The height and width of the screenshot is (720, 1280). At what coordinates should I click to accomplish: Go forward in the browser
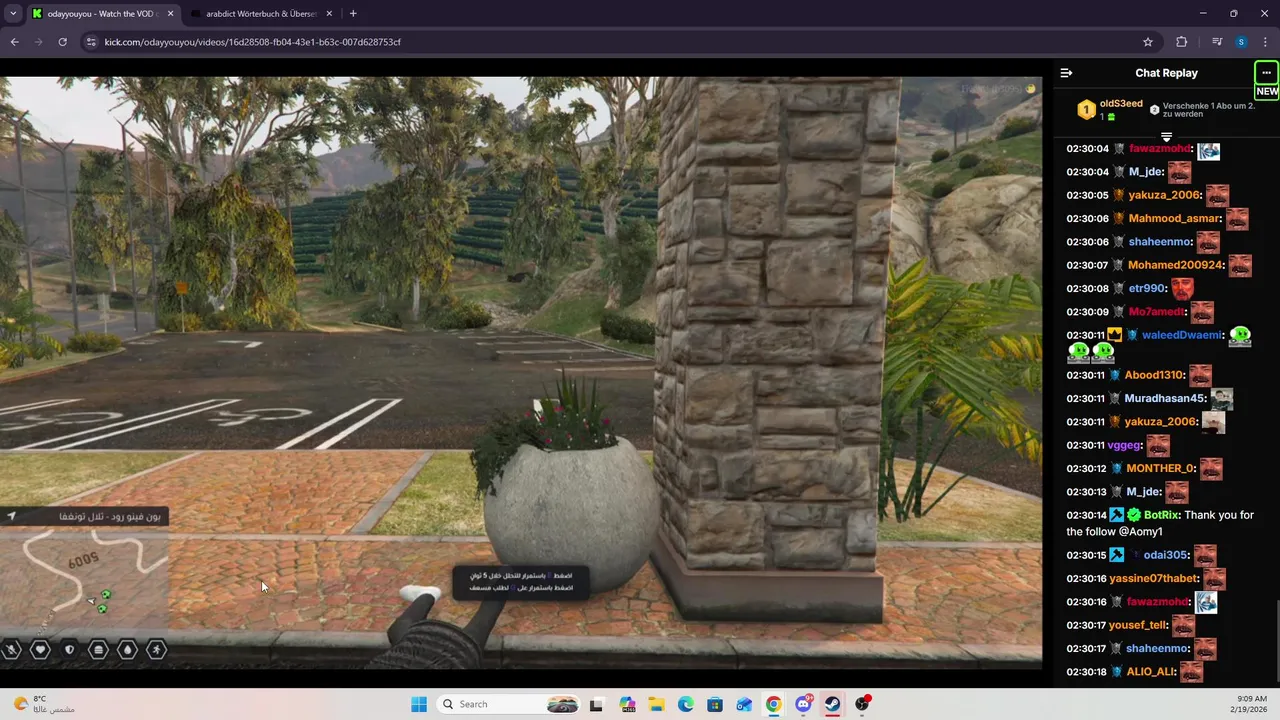coord(38,42)
